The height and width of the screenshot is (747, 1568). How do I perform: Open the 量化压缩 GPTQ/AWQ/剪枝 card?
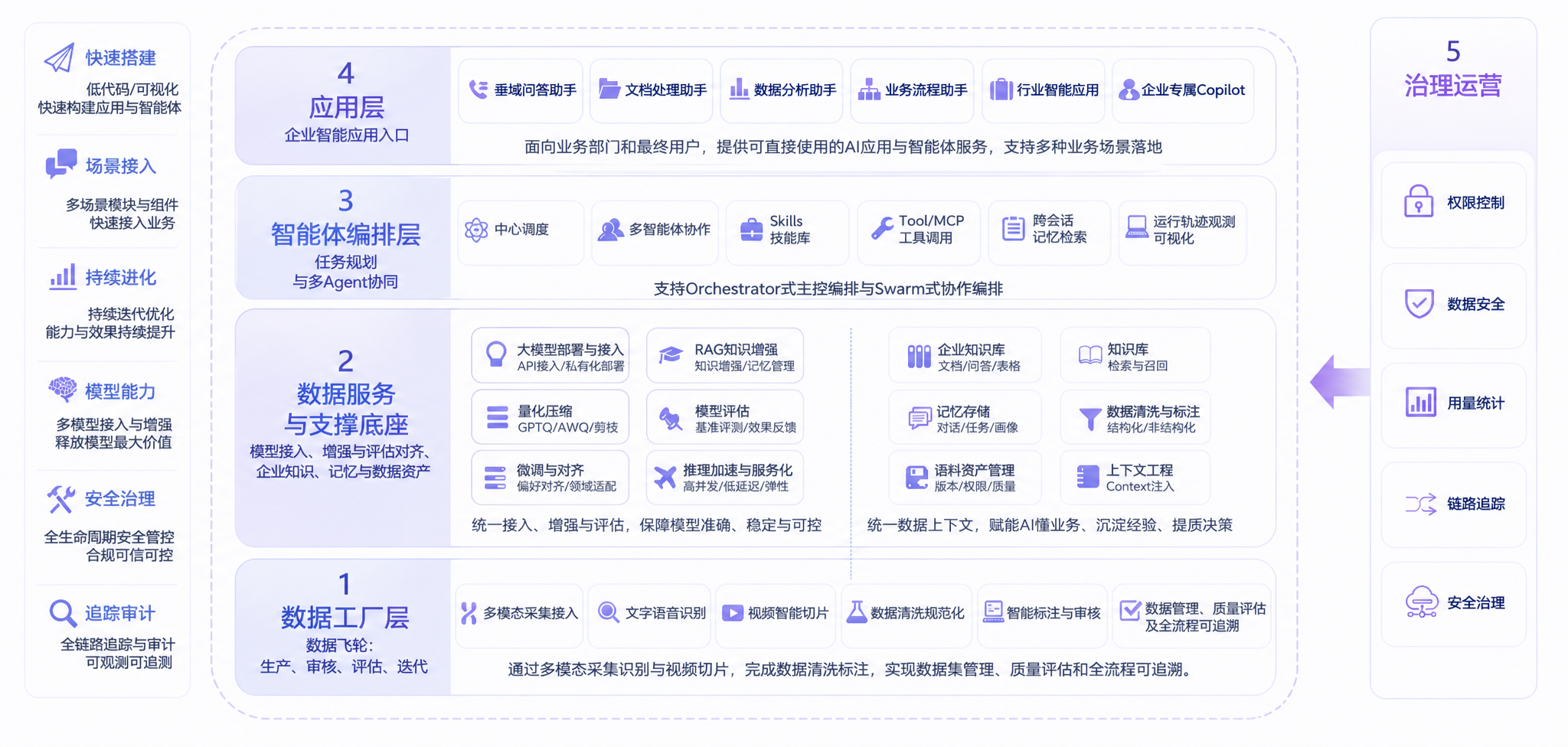click(550, 417)
